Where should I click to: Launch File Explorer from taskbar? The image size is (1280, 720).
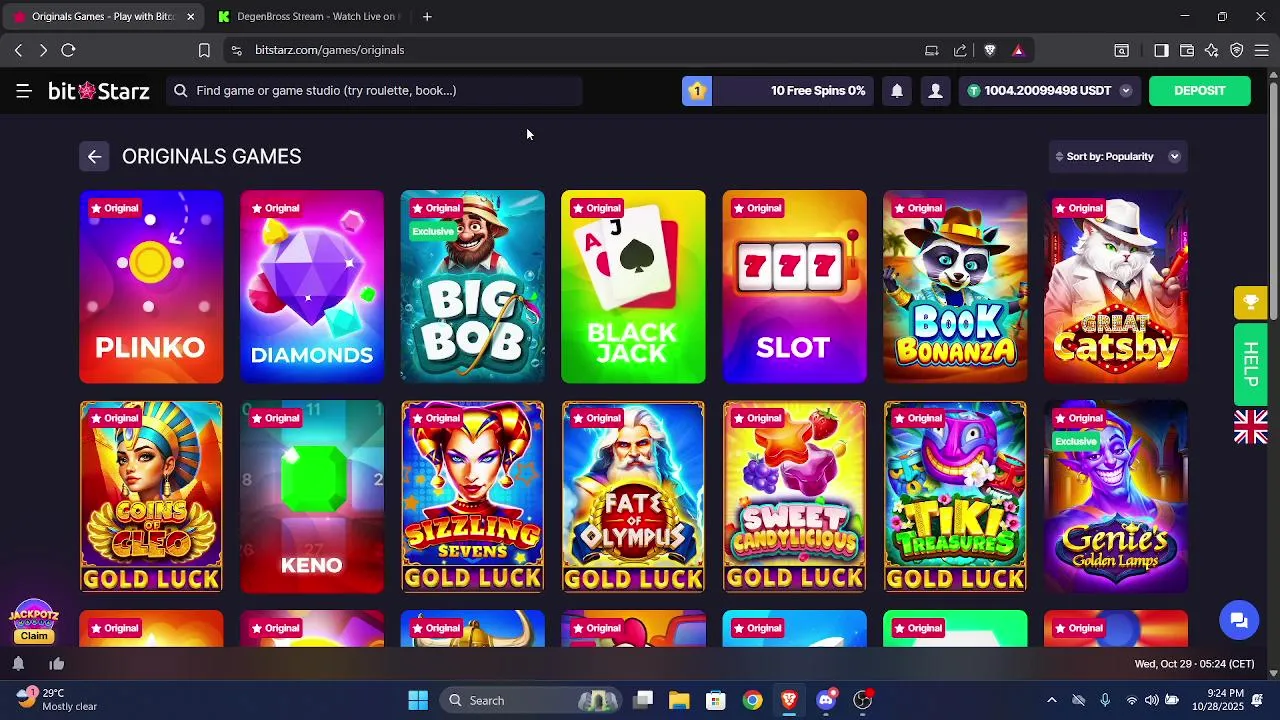[x=679, y=700]
